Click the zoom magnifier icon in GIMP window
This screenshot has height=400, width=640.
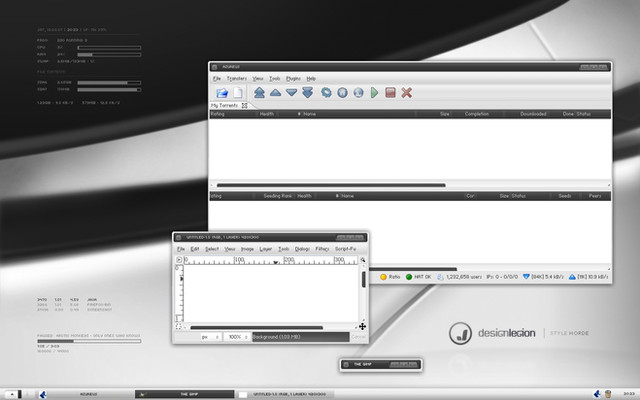tap(362, 260)
